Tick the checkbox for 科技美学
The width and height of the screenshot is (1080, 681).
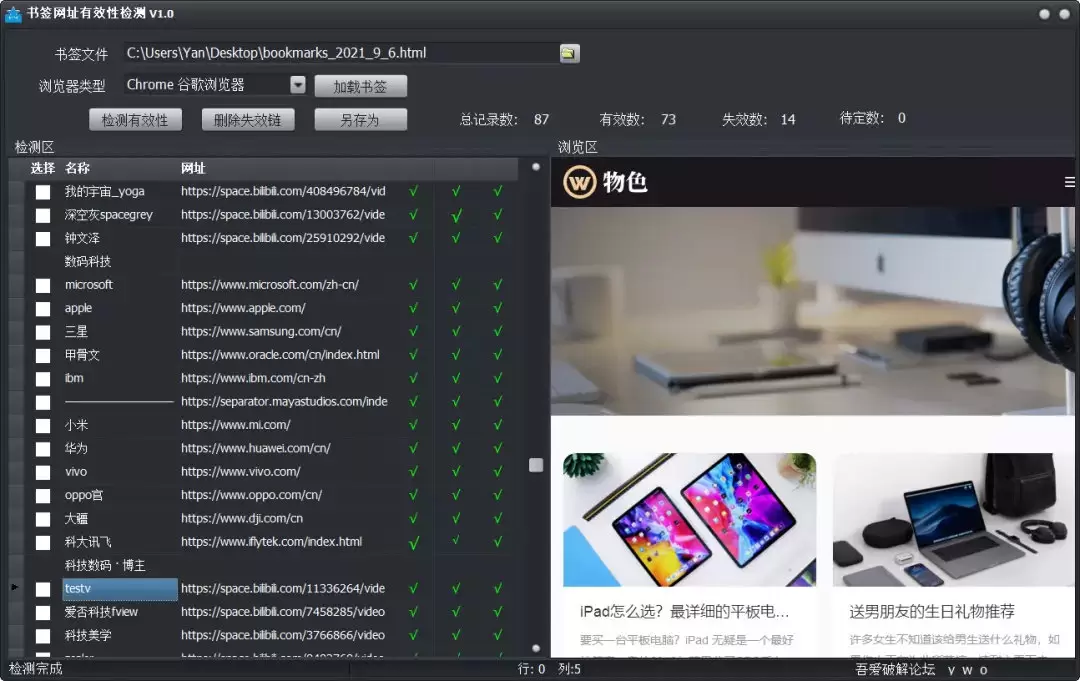(43, 636)
